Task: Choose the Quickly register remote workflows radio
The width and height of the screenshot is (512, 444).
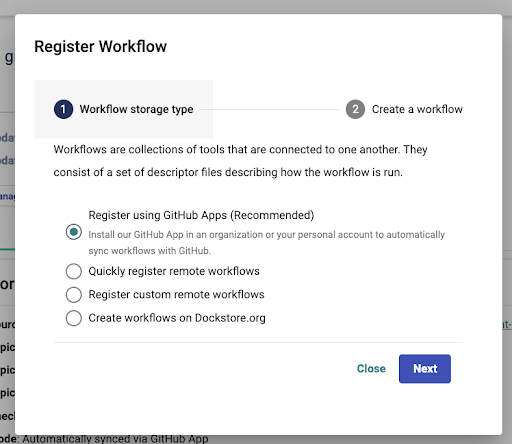Action: pyautogui.click(x=74, y=271)
